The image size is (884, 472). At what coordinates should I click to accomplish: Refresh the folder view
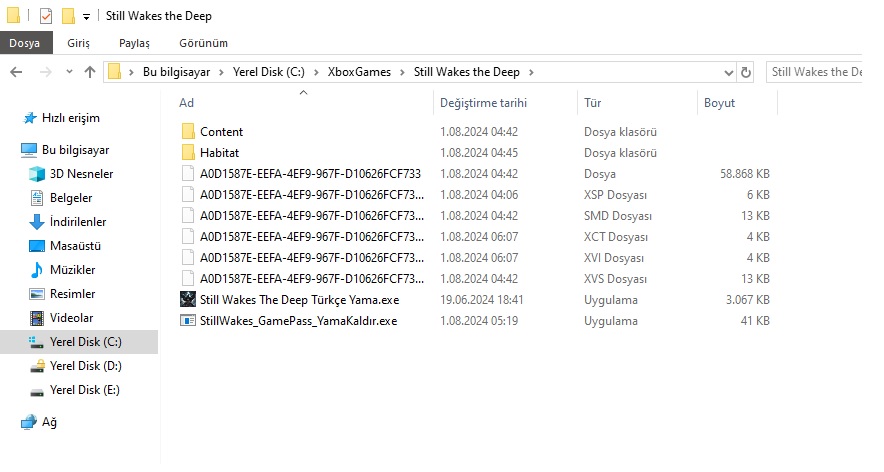click(746, 72)
